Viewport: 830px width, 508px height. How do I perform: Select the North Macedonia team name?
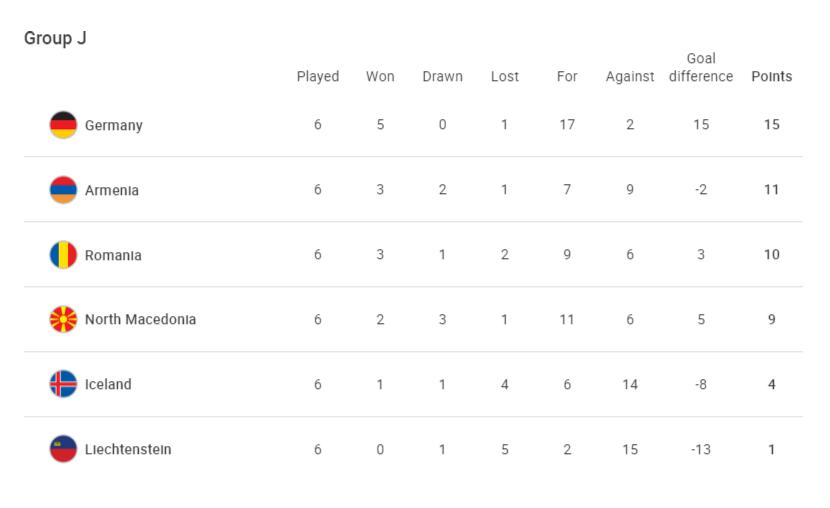click(140, 320)
